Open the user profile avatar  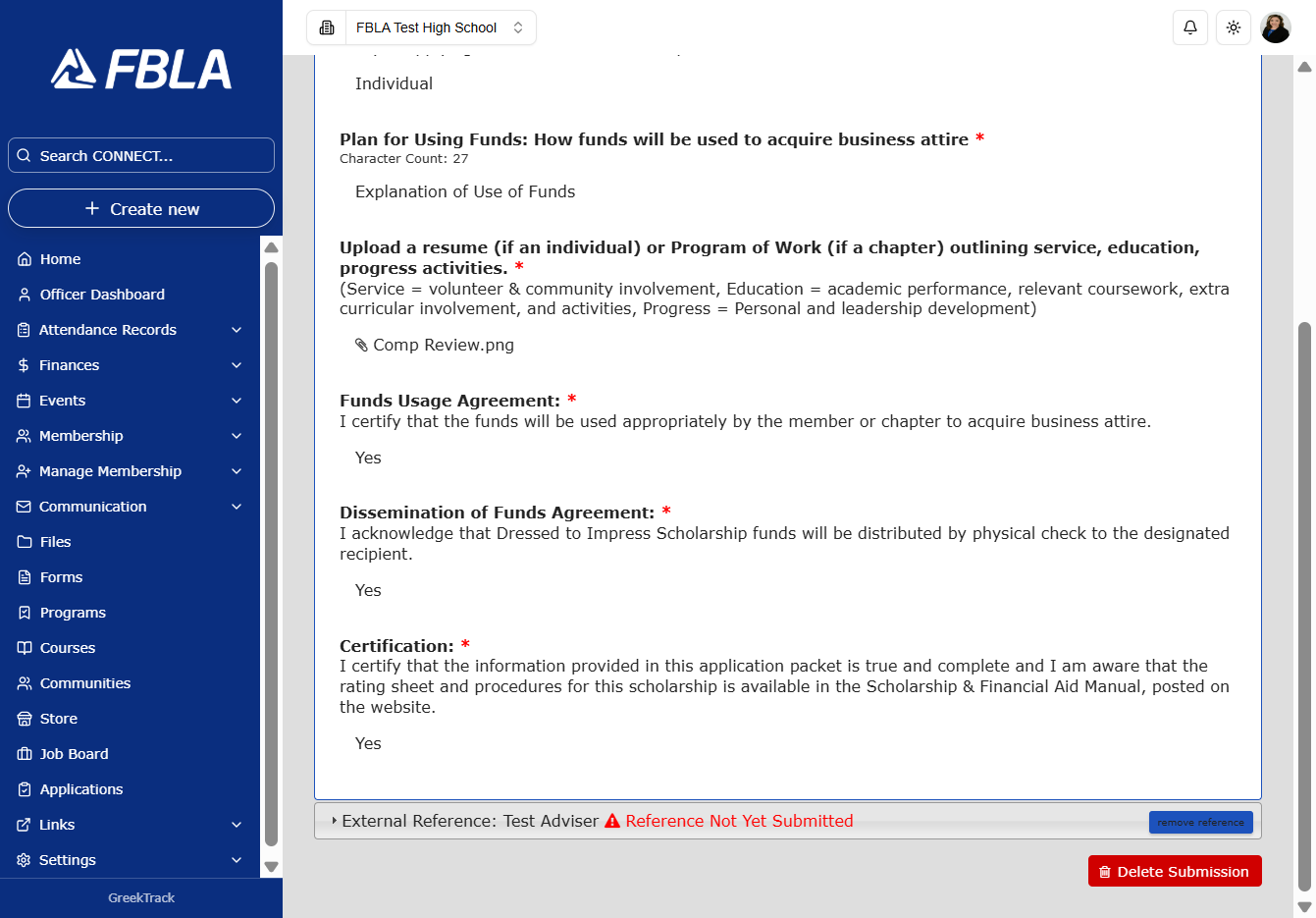(x=1276, y=27)
